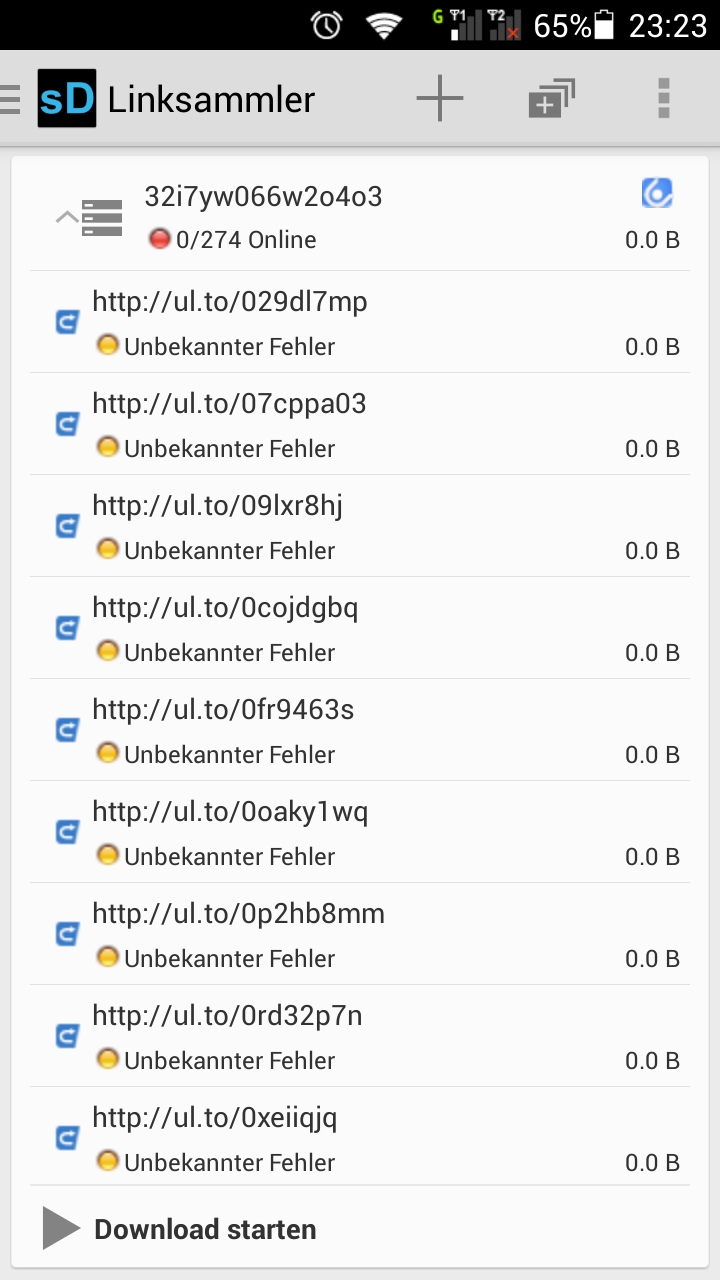Tap the play icon for Download starten
This screenshot has width=720, height=1280.
coord(61,1228)
